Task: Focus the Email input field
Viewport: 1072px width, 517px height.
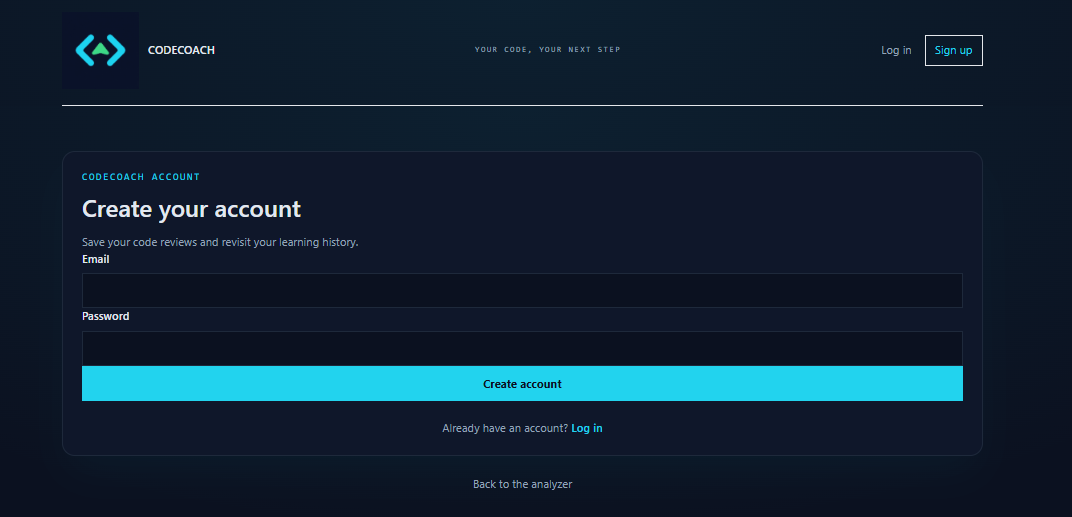Action: point(522,290)
